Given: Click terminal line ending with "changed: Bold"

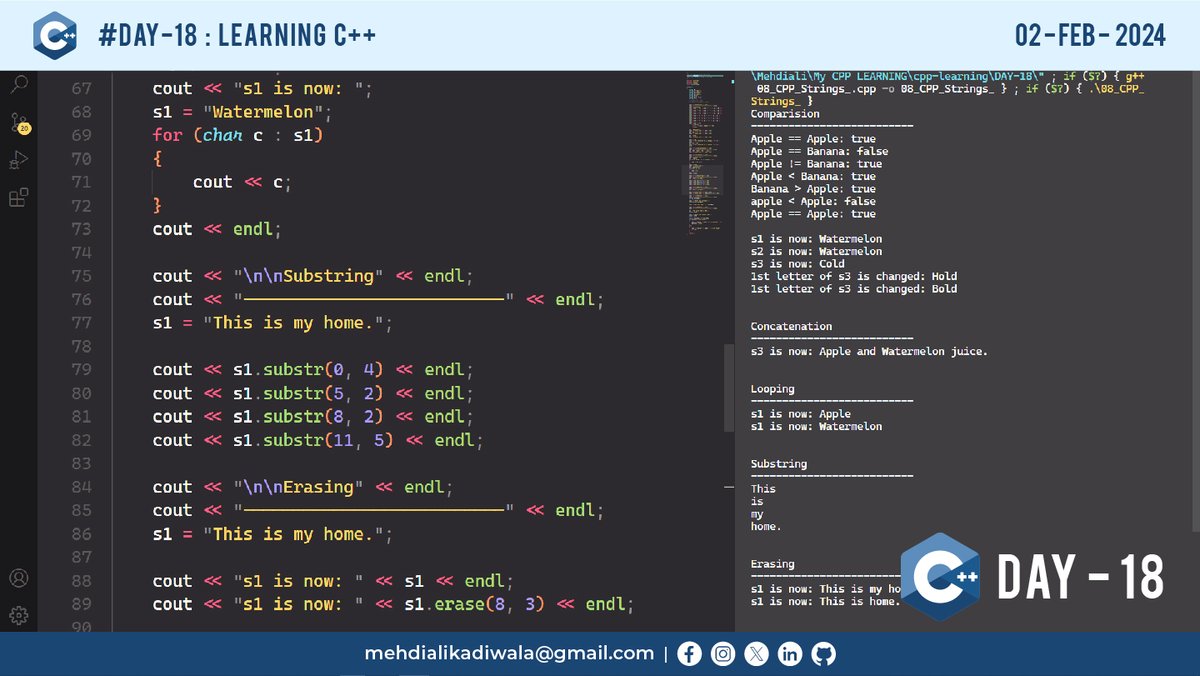Looking at the screenshot, I should point(854,289).
